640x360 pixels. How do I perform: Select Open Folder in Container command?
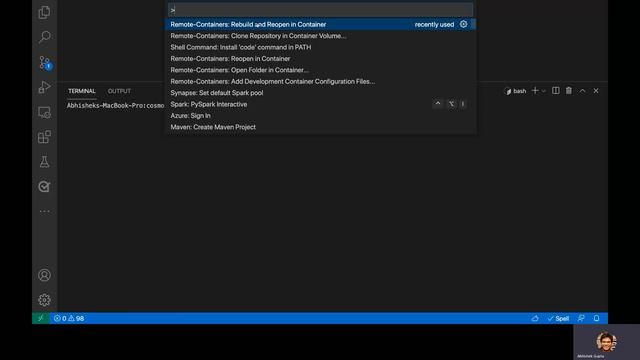pos(320,70)
